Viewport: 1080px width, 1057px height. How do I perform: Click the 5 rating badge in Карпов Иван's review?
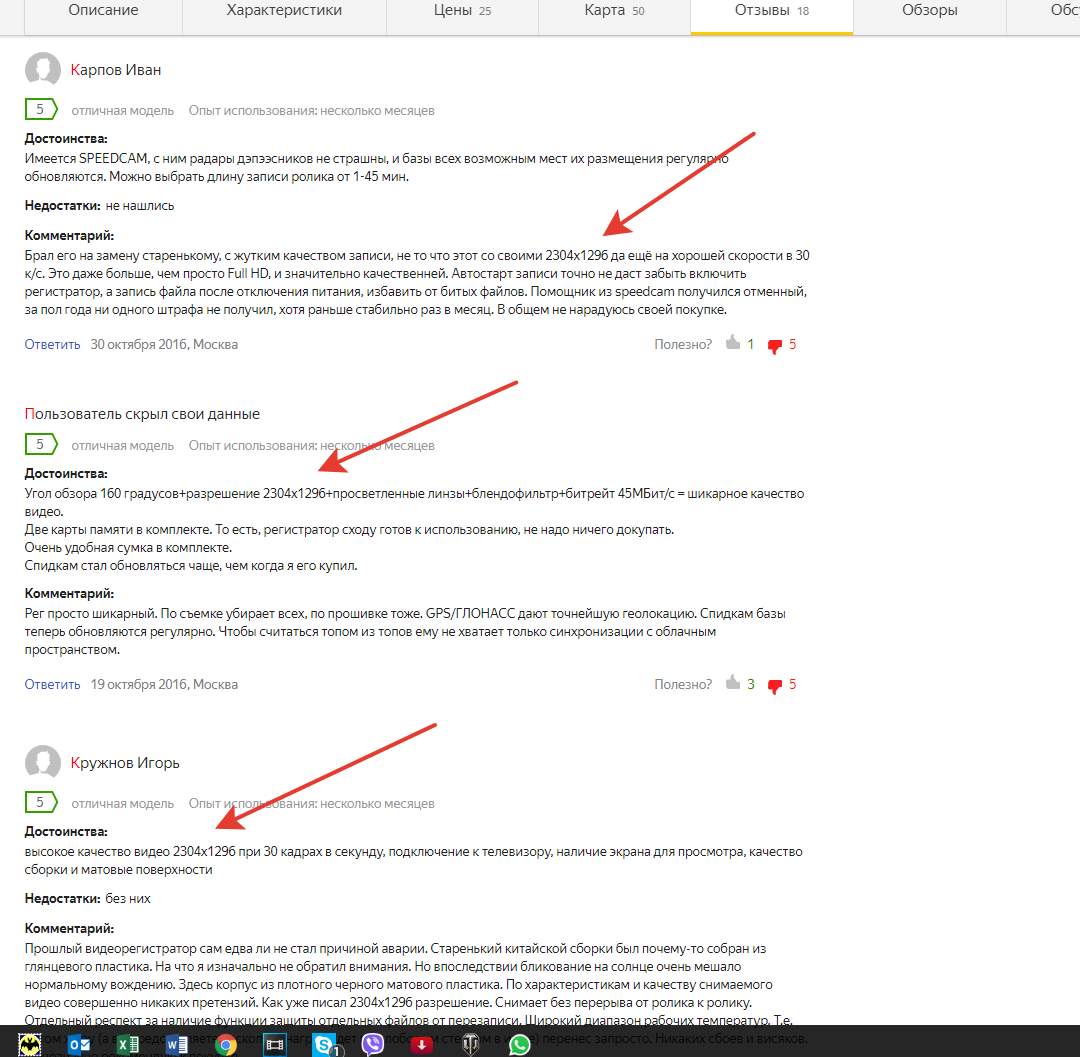[41, 109]
